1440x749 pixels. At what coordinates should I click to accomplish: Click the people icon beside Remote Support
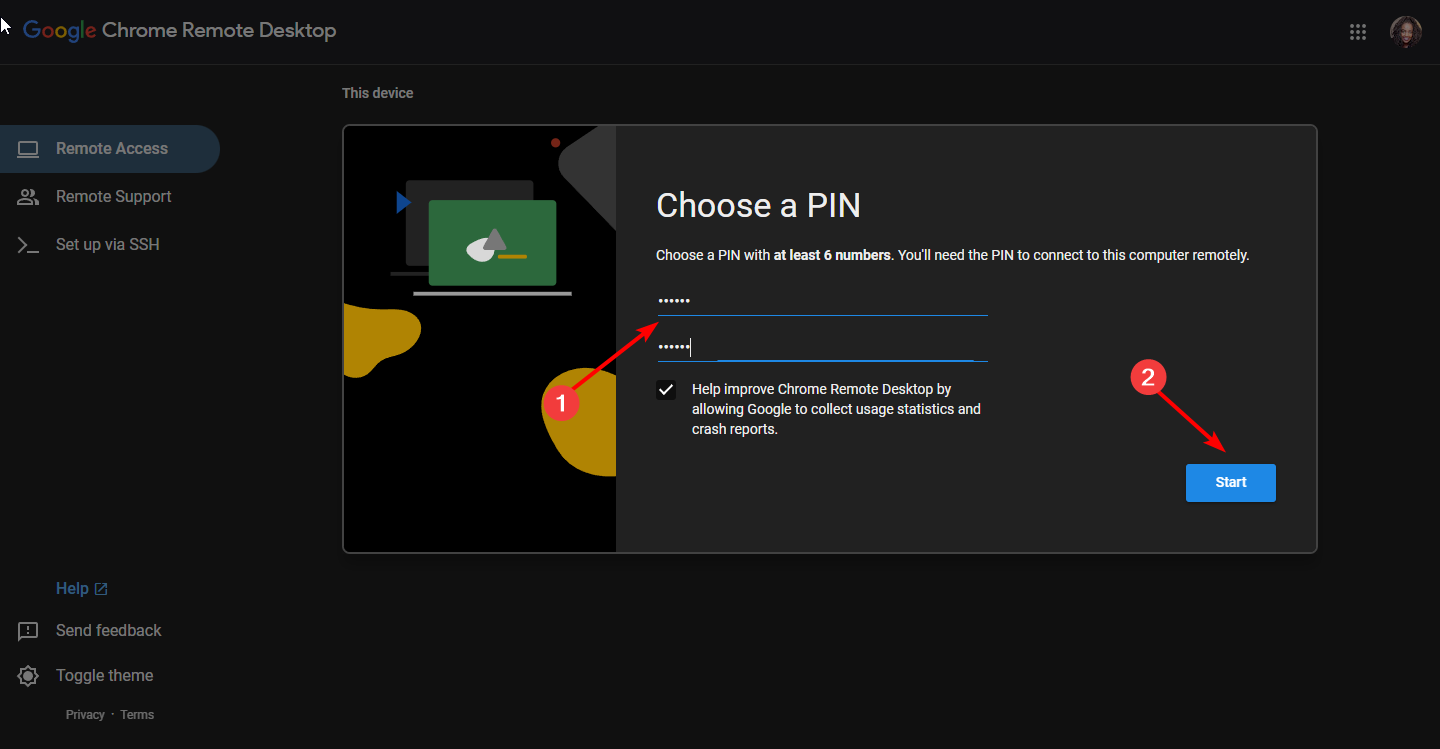click(28, 197)
